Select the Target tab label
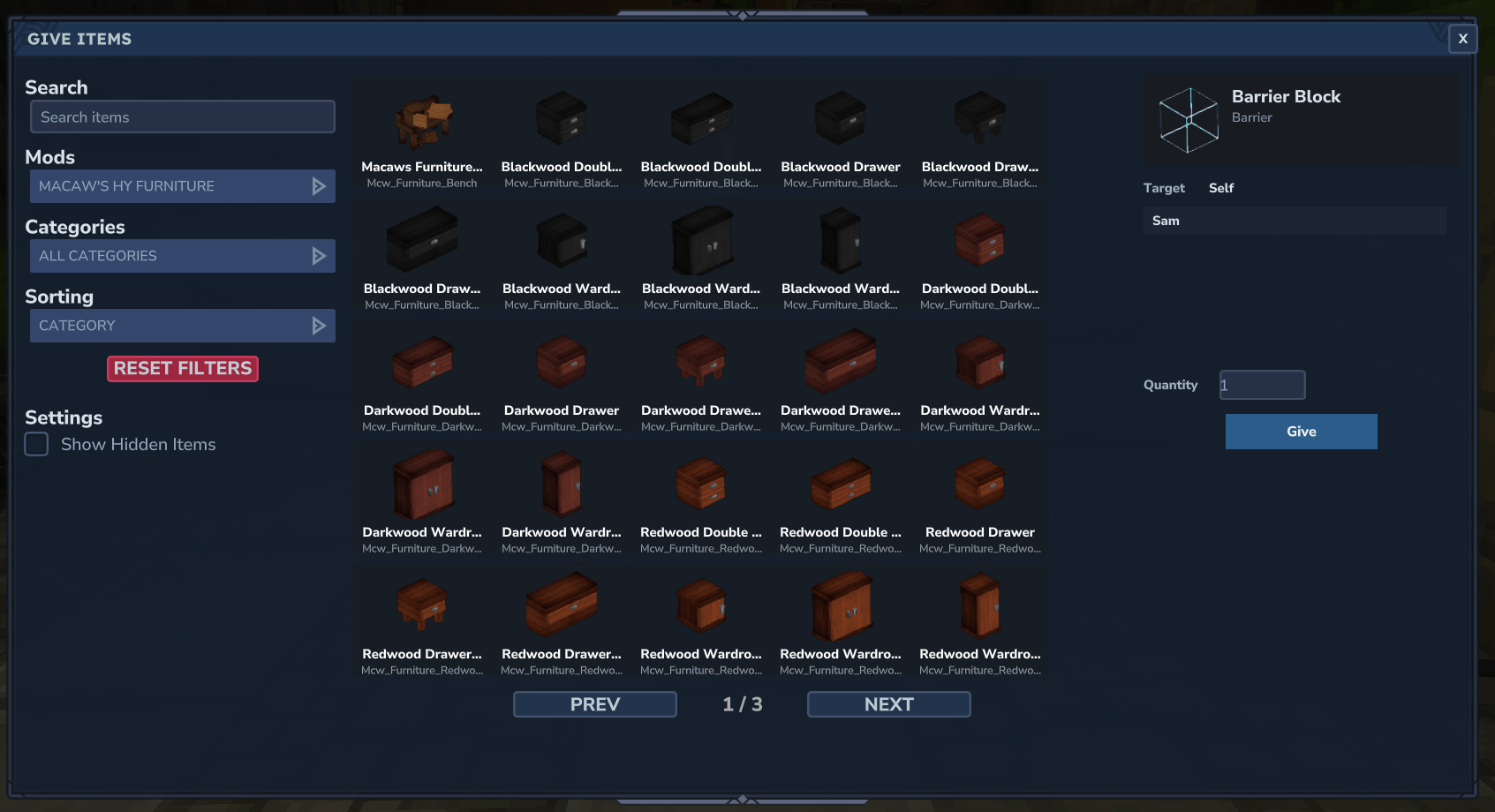The height and width of the screenshot is (812, 1495). point(1163,188)
